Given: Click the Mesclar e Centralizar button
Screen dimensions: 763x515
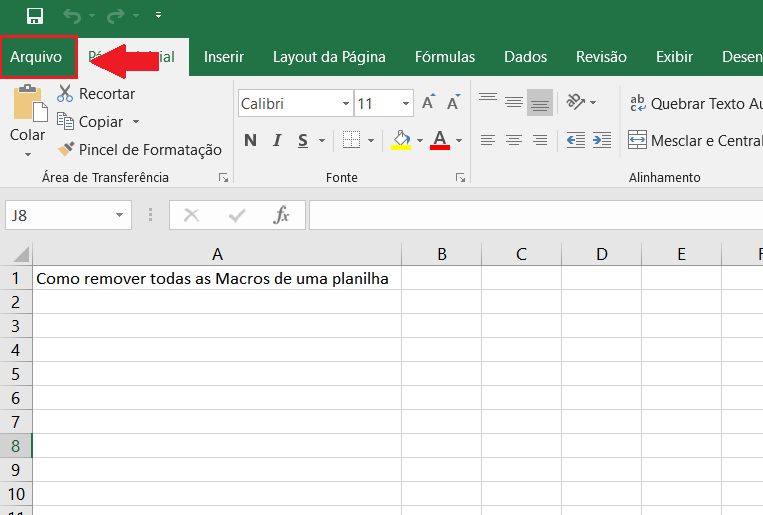Looking at the screenshot, I should pos(695,141).
